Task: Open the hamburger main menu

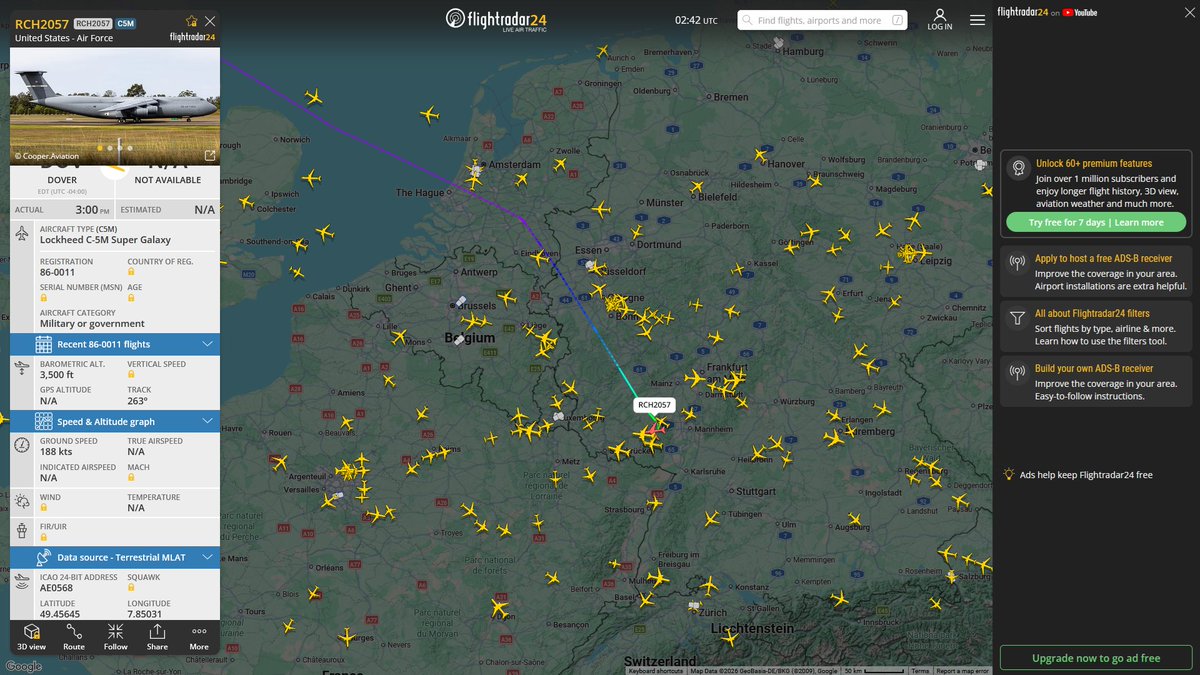Action: coord(977,20)
